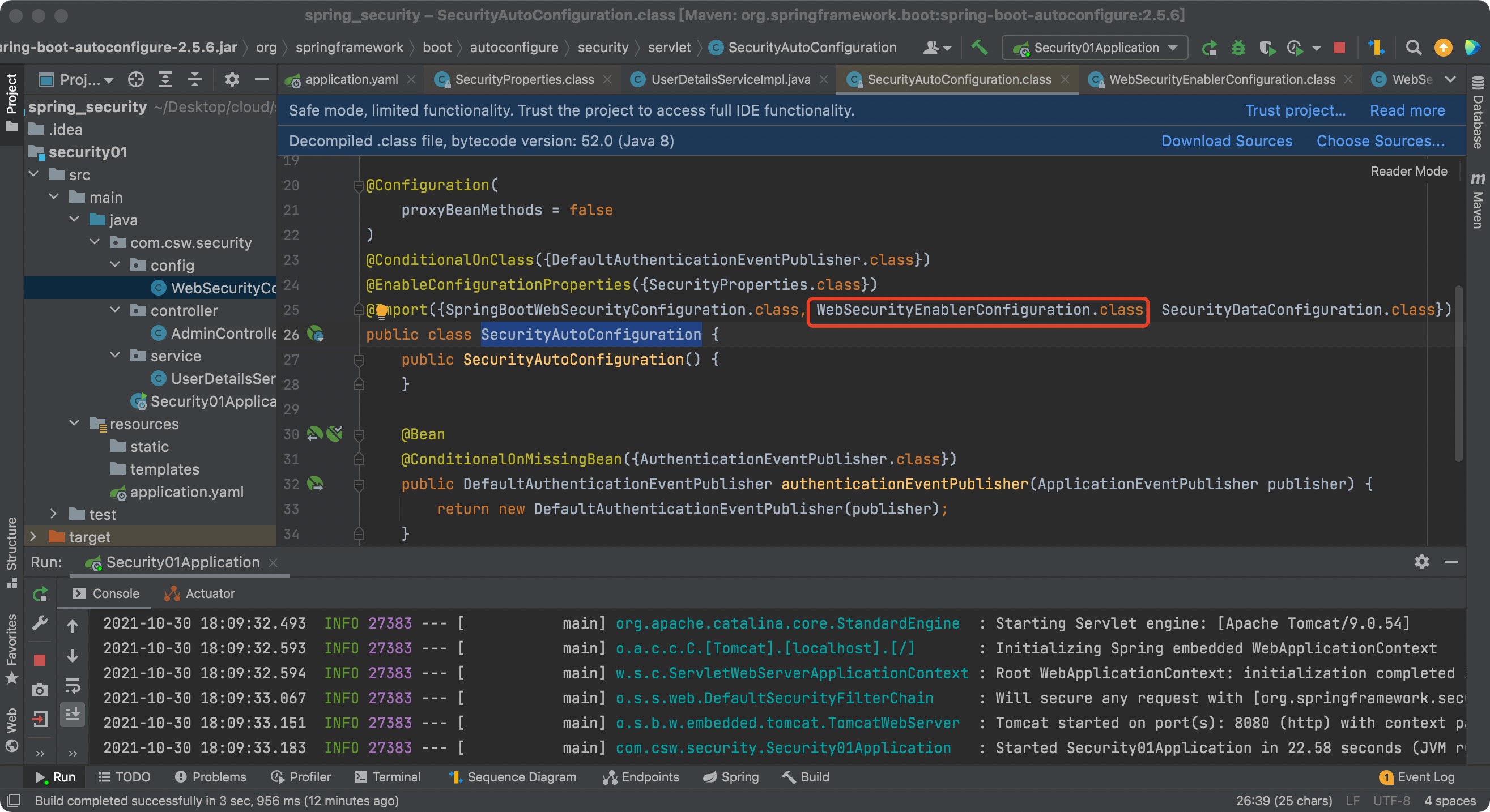Click the Debug bug icon in toolbar
The image size is (1490, 812).
(x=1238, y=48)
